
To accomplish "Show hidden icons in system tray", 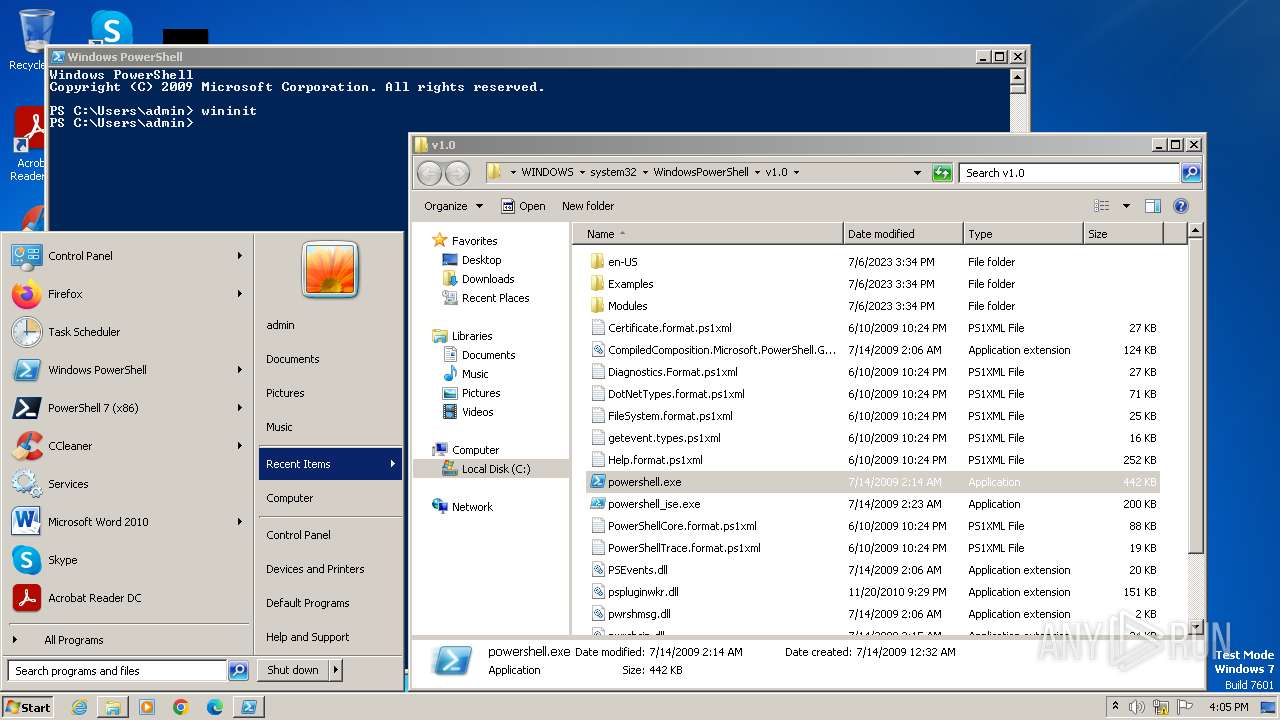I will point(1115,707).
